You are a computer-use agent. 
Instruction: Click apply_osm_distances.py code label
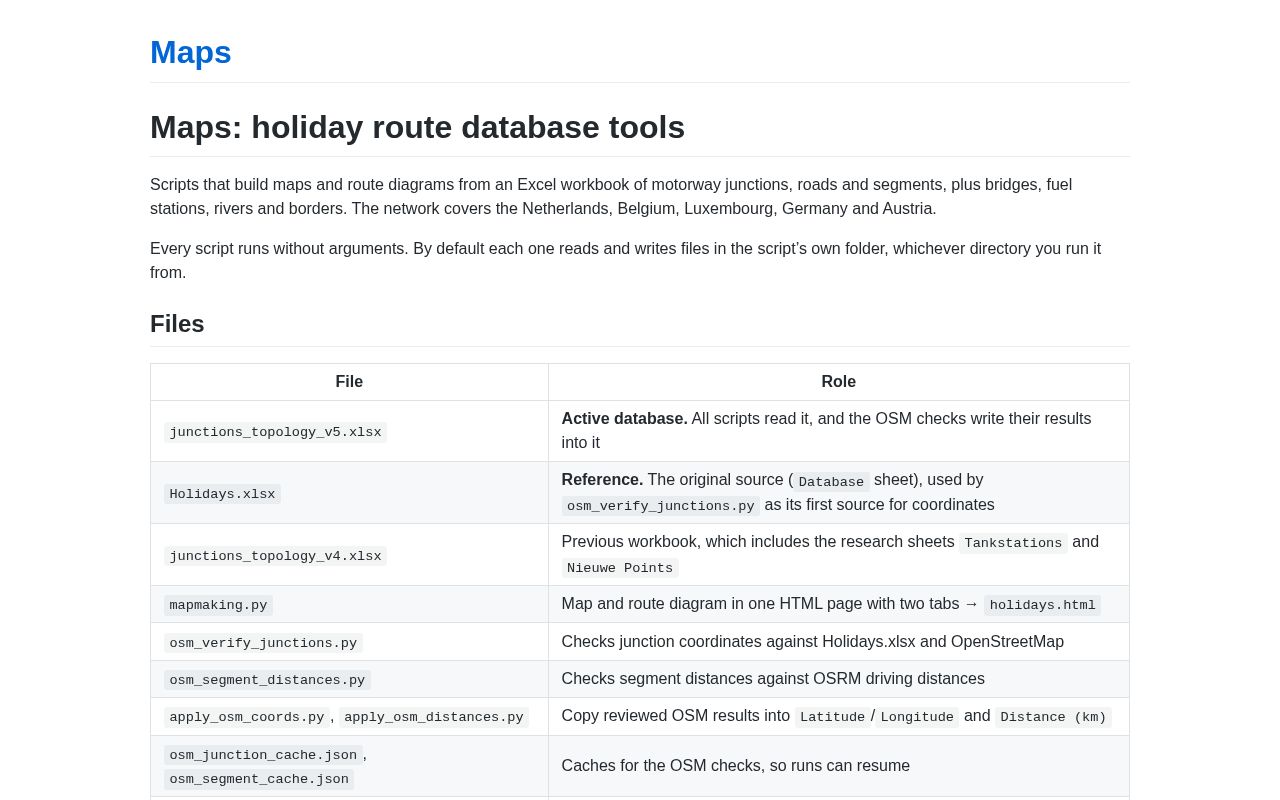tap(434, 717)
